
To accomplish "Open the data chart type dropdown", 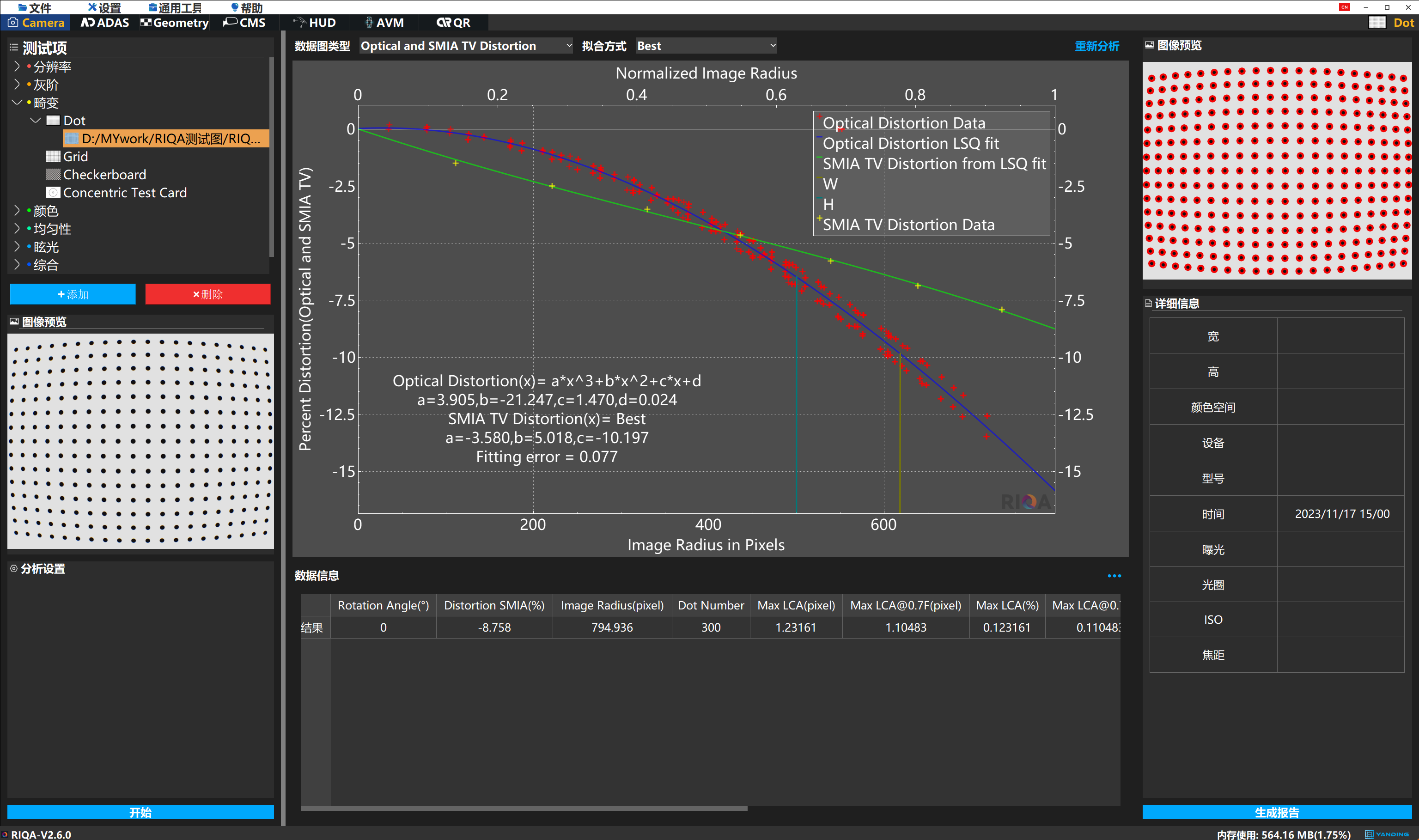I will 466,46.
